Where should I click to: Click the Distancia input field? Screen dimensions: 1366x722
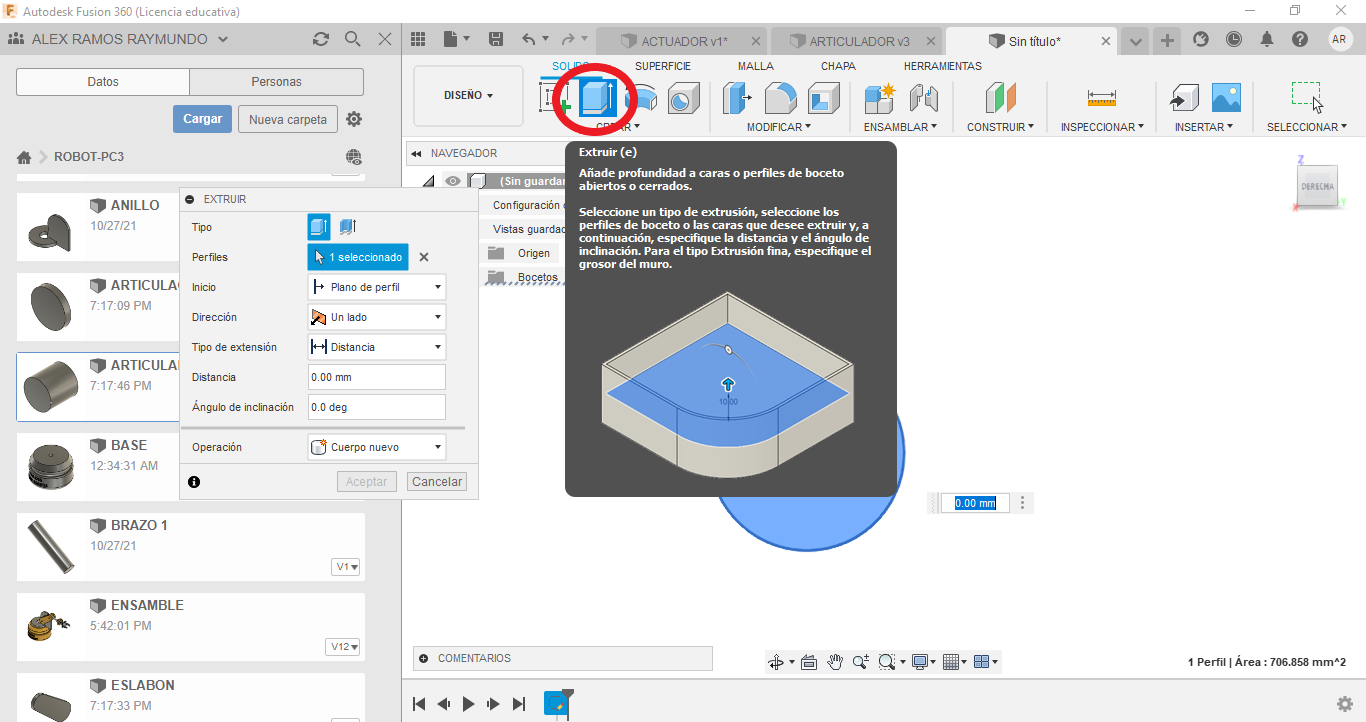tap(376, 377)
